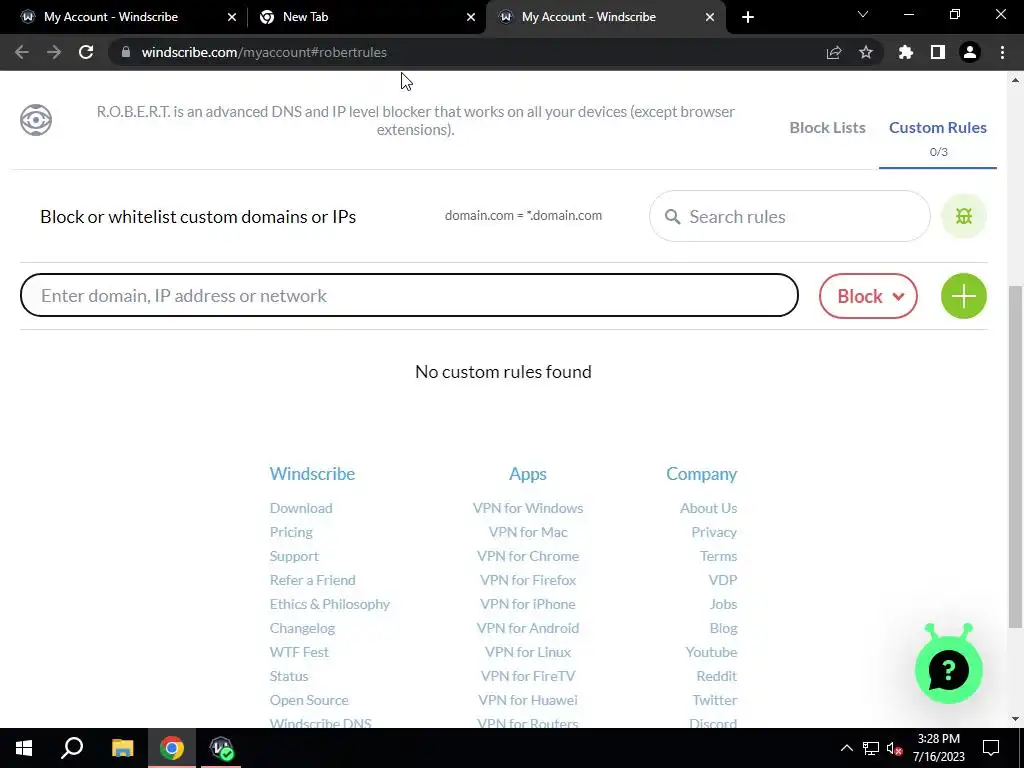
Task: Open VPN for Linux link
Action: tap(528, 652)
